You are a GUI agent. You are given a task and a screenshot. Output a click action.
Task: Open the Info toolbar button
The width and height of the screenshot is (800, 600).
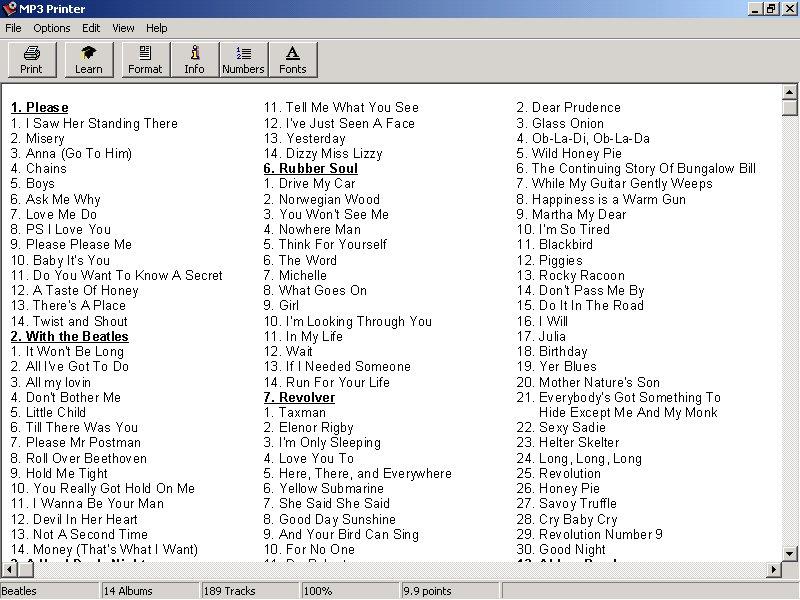[x=194, y=60]
